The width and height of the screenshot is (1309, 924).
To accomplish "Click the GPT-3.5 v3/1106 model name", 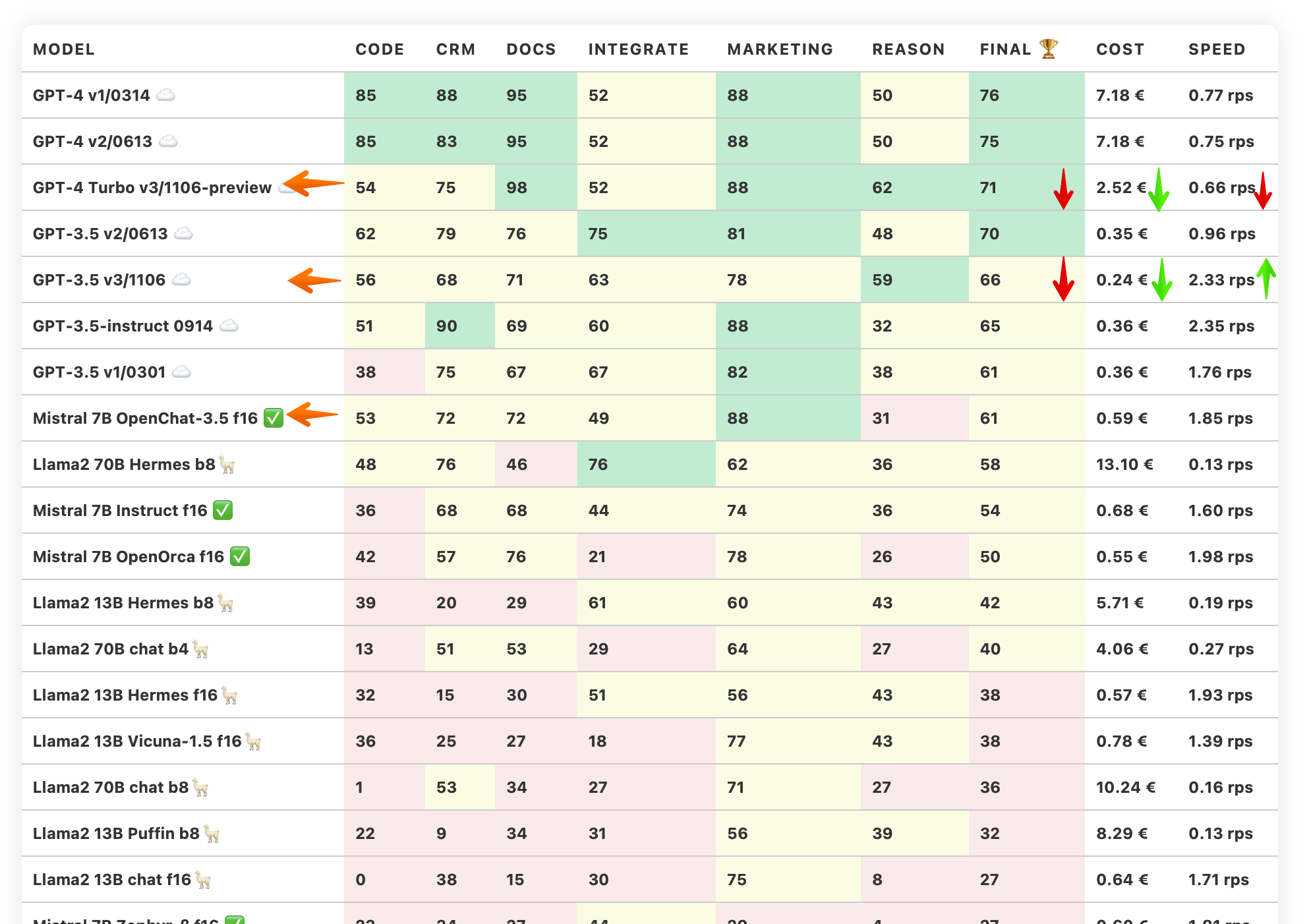I will 100,280.
